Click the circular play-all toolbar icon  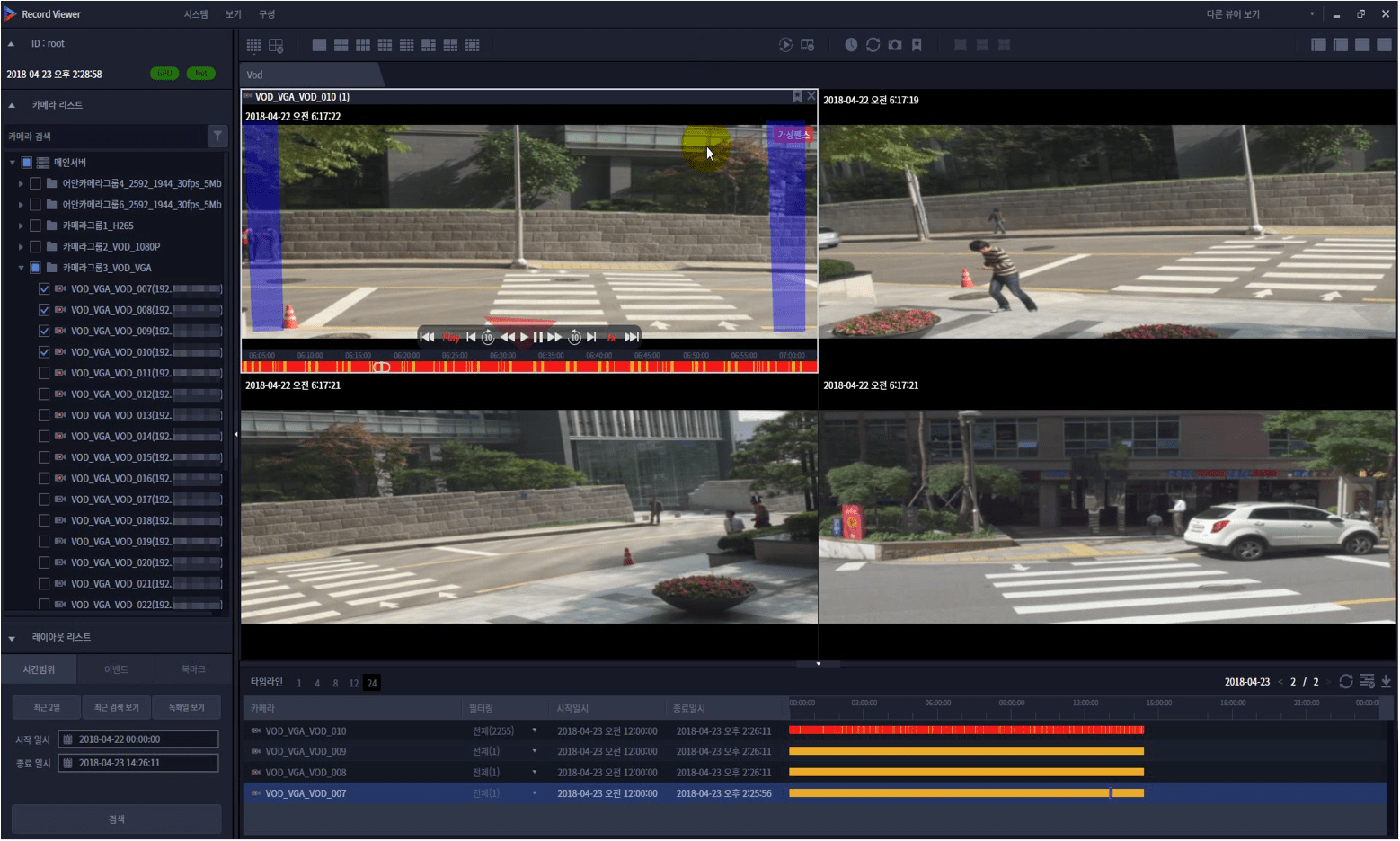tap(785, 45)
